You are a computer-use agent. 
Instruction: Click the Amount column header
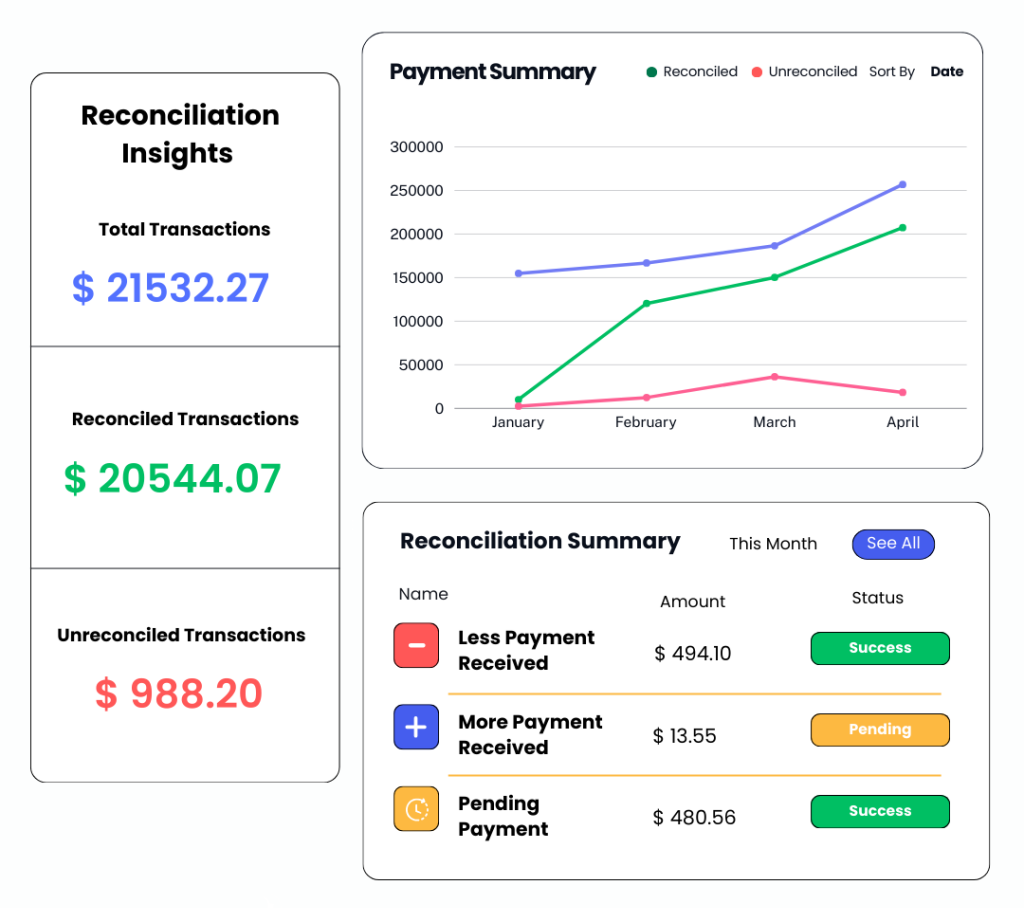pos(692,601)
